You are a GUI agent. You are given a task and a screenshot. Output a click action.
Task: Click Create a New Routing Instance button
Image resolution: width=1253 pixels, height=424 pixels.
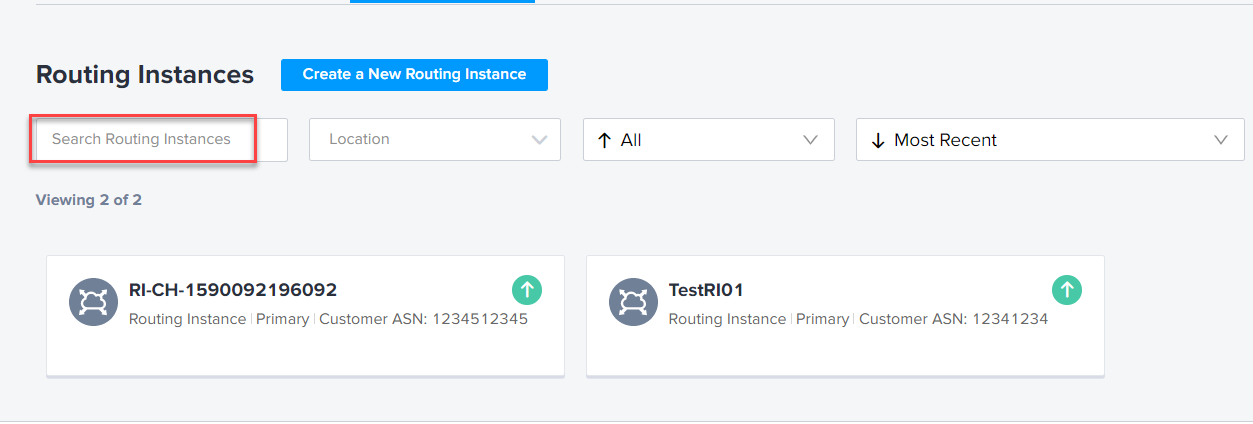pos(414,74)
